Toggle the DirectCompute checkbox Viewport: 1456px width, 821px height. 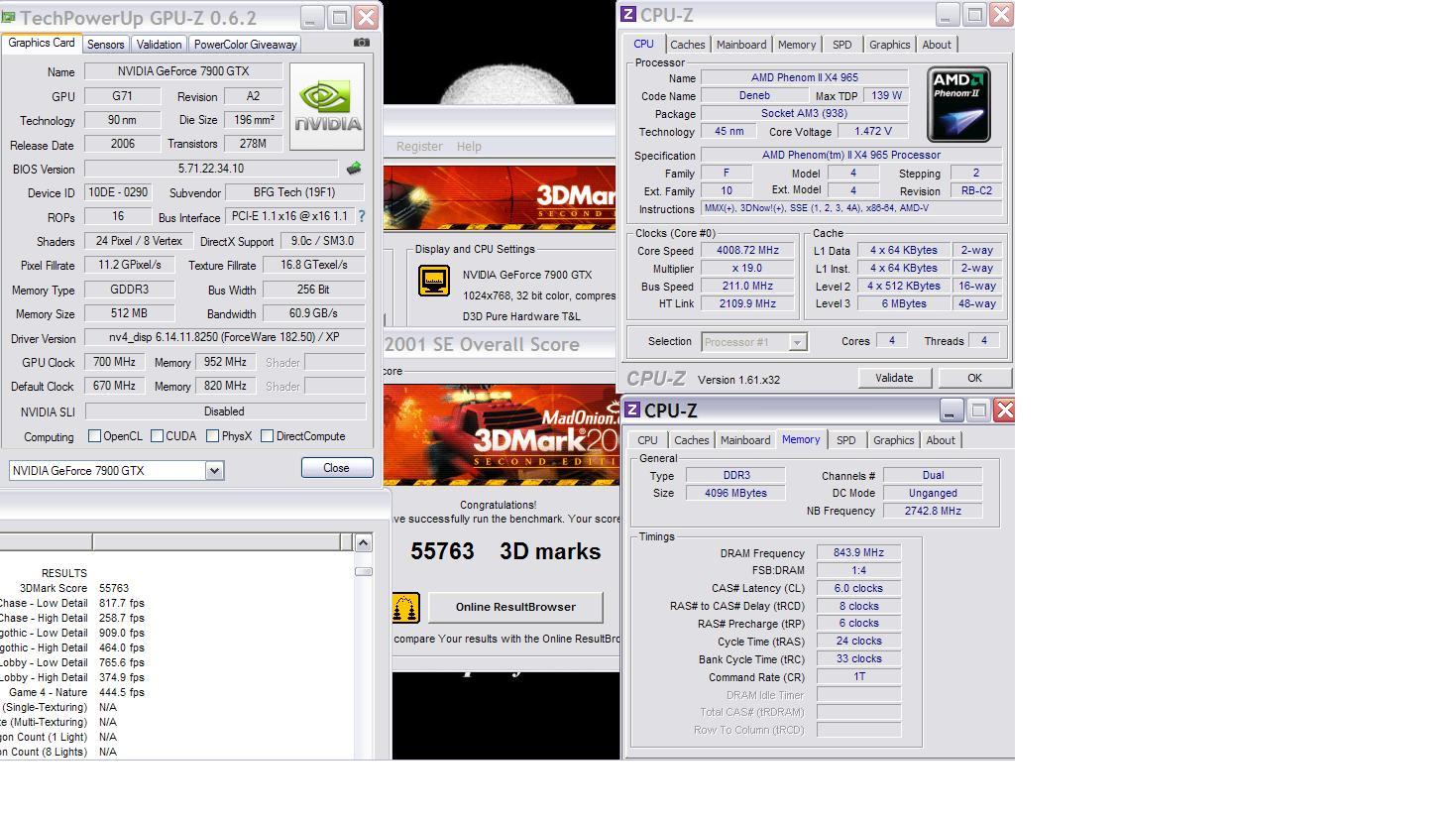[267, 436]
